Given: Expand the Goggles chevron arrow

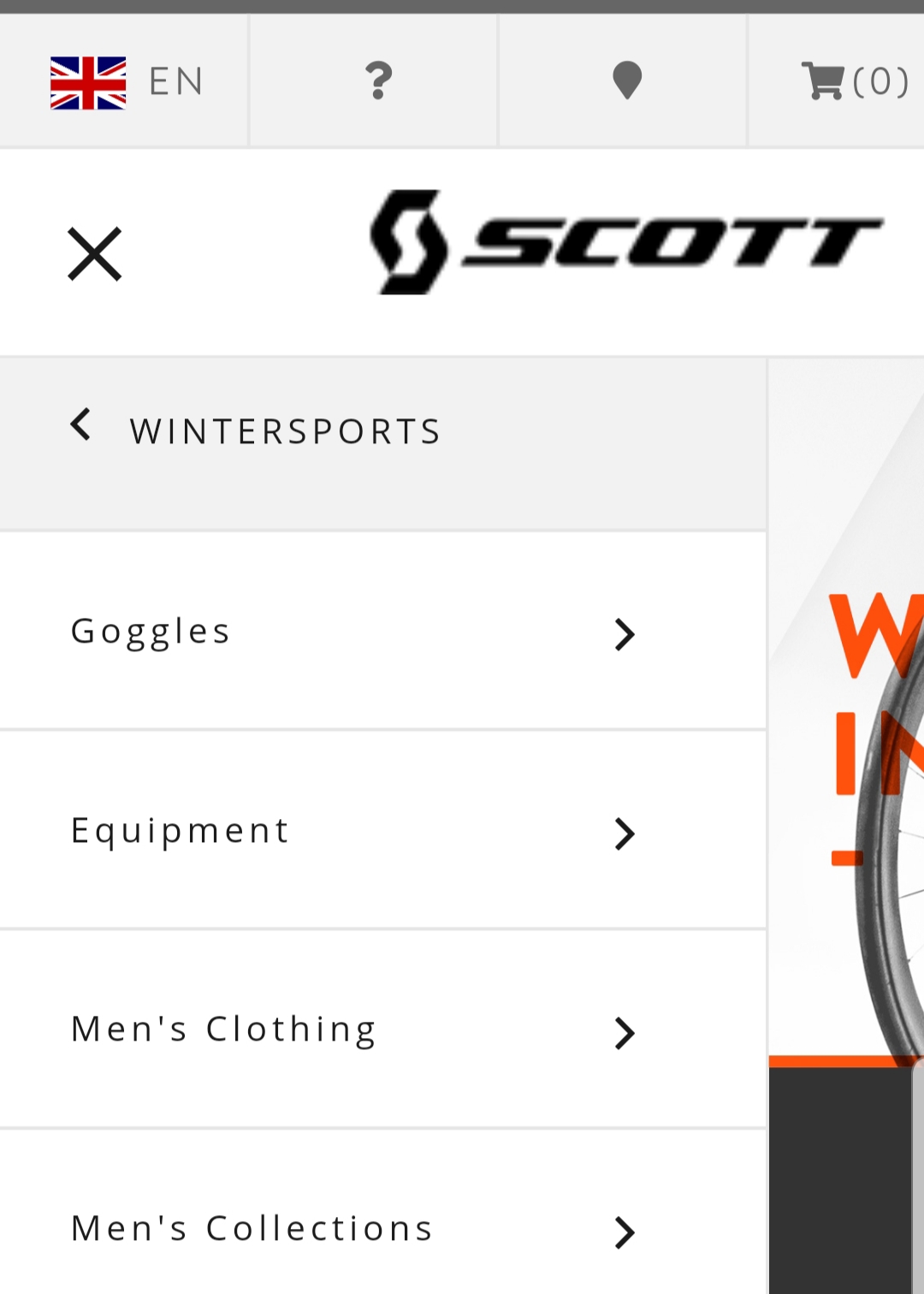Looking at the screenshot, I should coord(625,634).
